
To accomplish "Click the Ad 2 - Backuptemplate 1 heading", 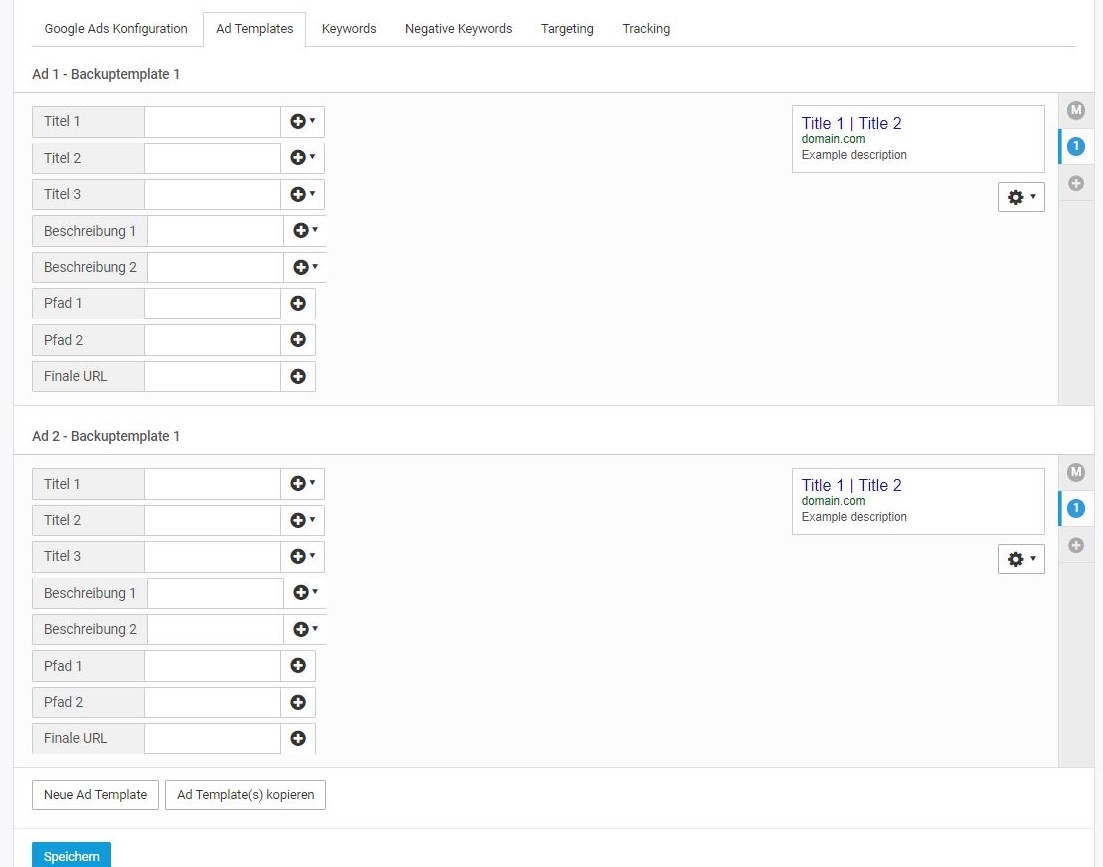I will click(x=106, y=436).
